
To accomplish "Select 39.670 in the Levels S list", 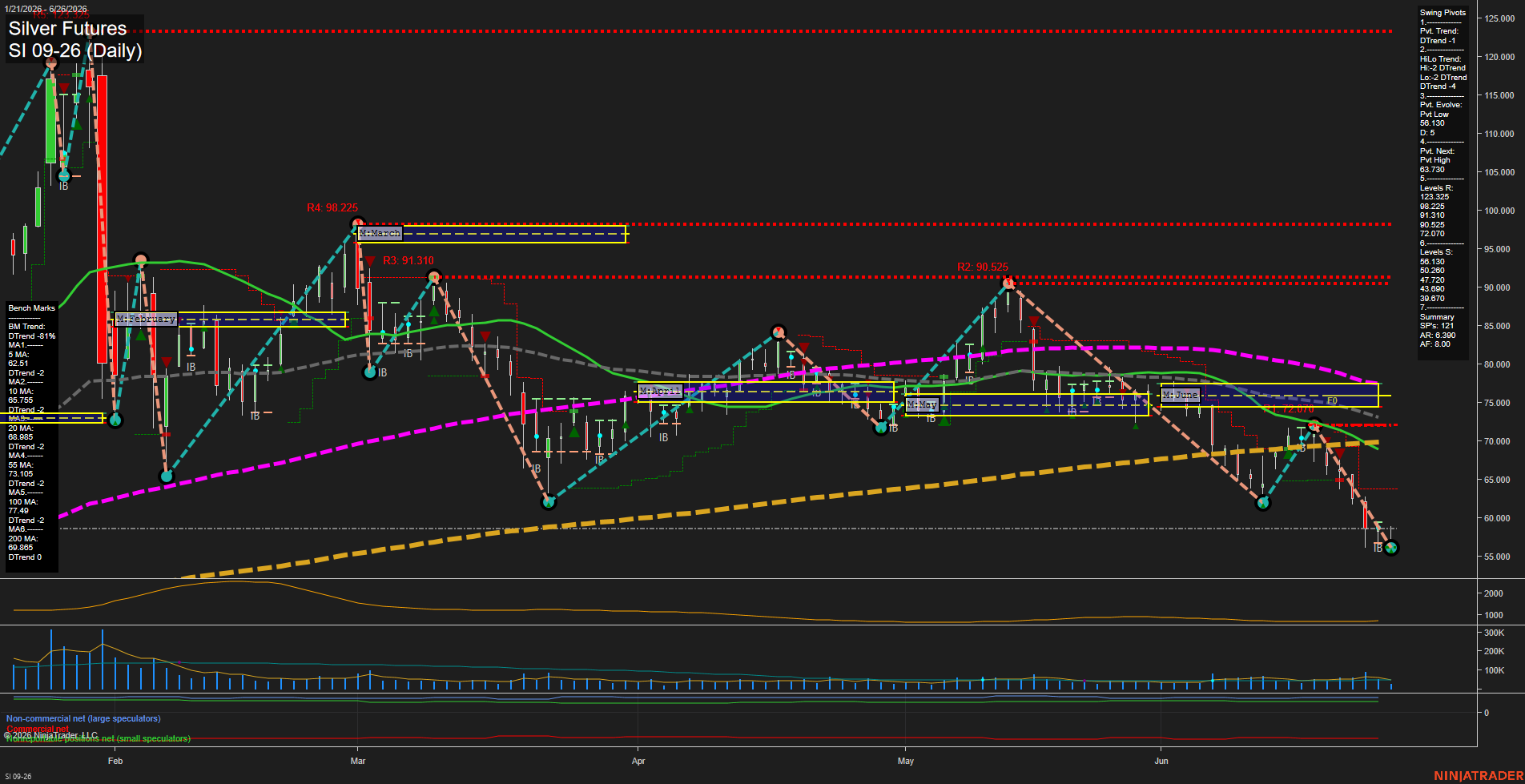I will pyautogui.click(x=1432, y=299).
